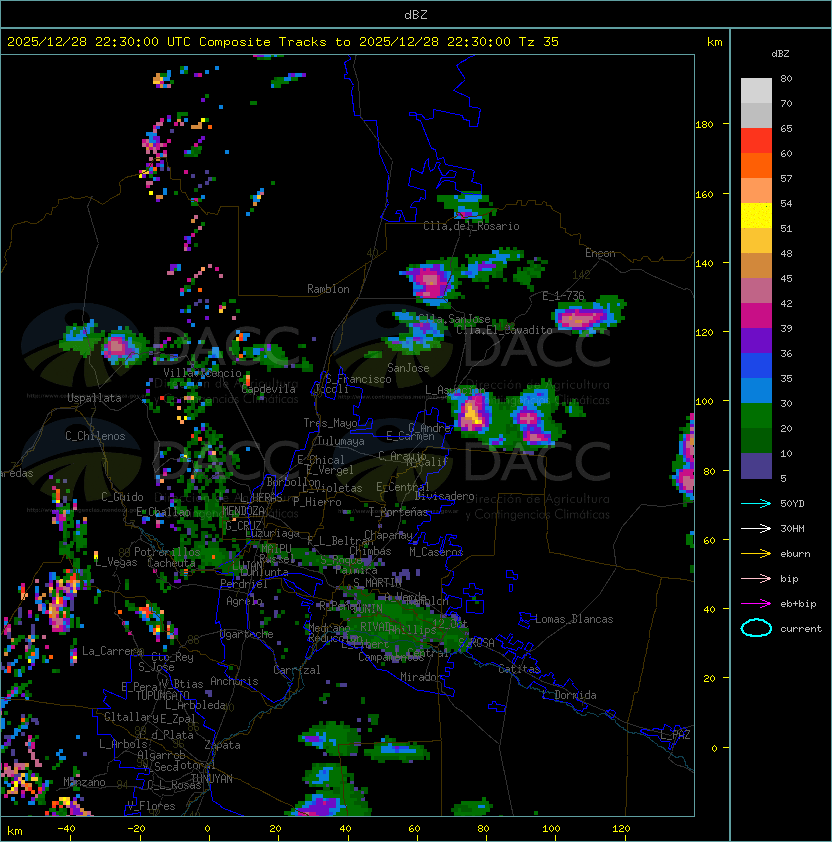Click the yellow eburn arrow in legend

756,554
